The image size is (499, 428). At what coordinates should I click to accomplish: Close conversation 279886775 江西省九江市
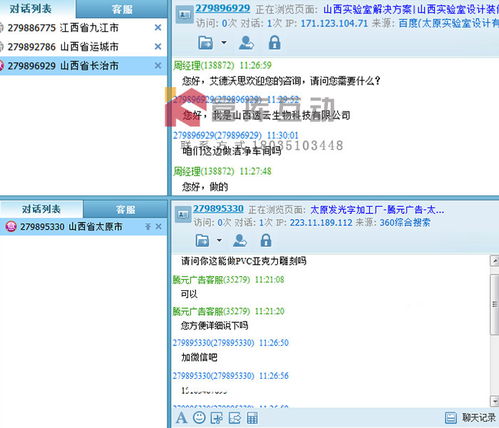click(158, 28)
